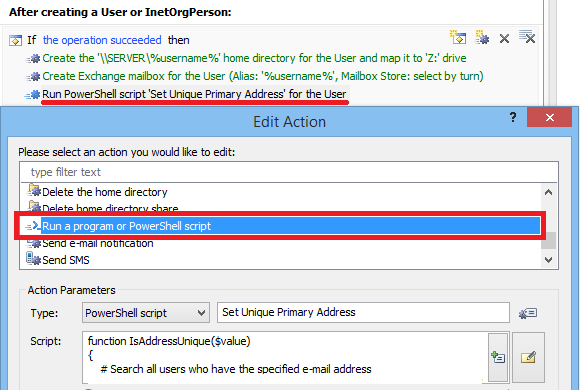The width and height of the screenshot is (580, 390).
Task: Click the delete all lines icon
Action: pyautogui.click(x=527, y=37)
